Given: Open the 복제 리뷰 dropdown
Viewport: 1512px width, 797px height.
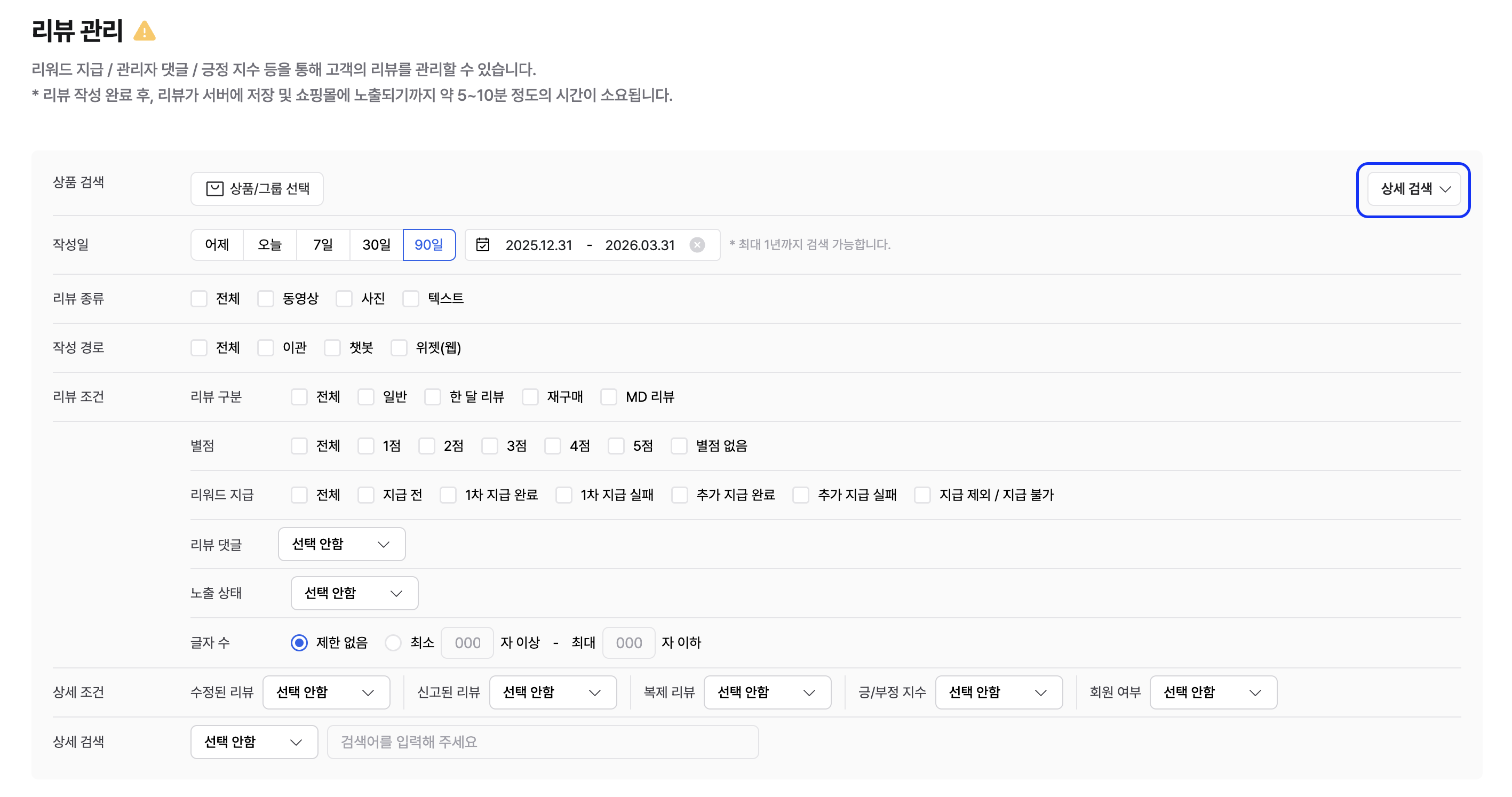Looking at the screenshot, I should point(768,693).
